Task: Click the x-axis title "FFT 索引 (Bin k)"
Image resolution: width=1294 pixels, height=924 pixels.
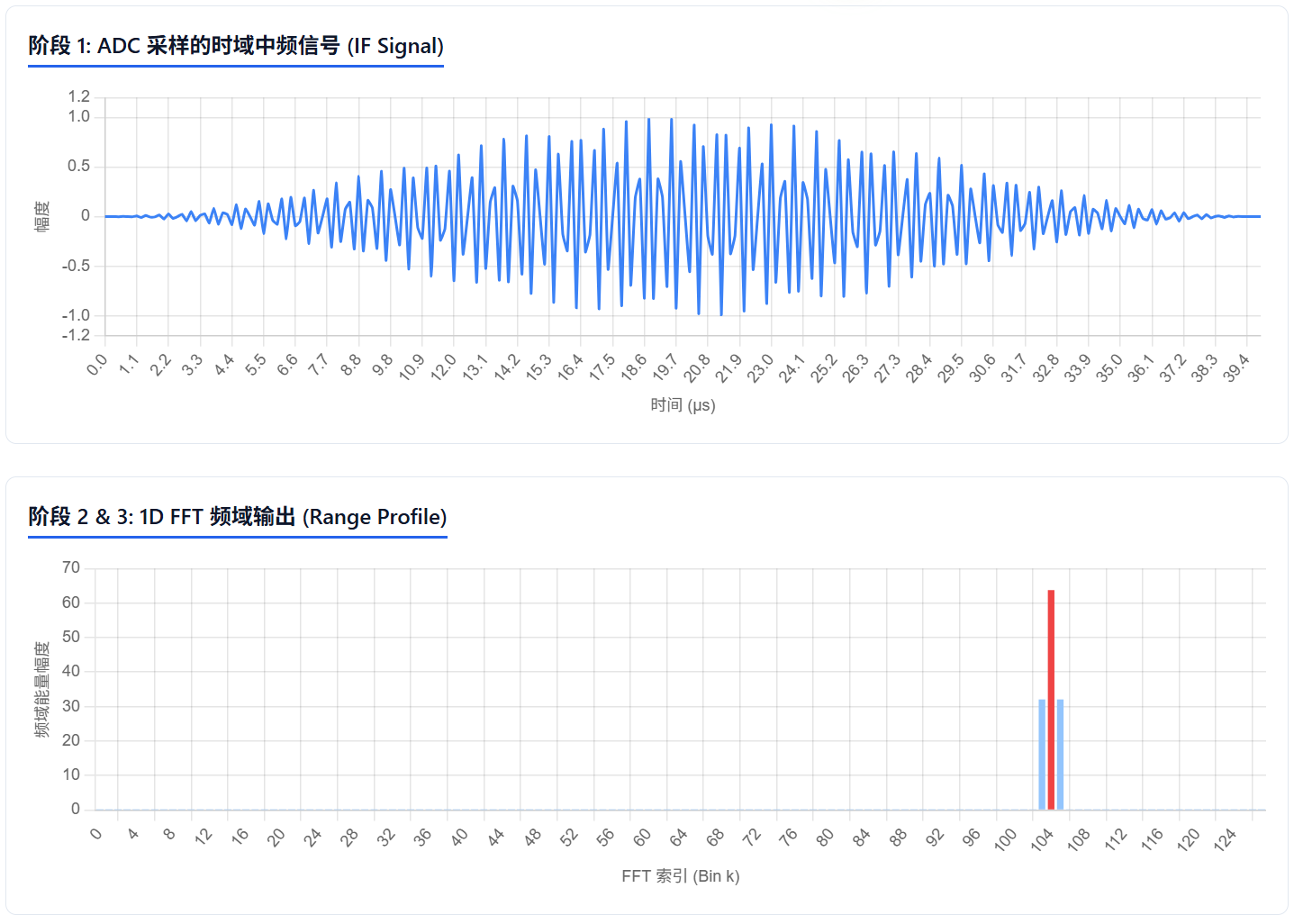Action: tap(681, 876)
